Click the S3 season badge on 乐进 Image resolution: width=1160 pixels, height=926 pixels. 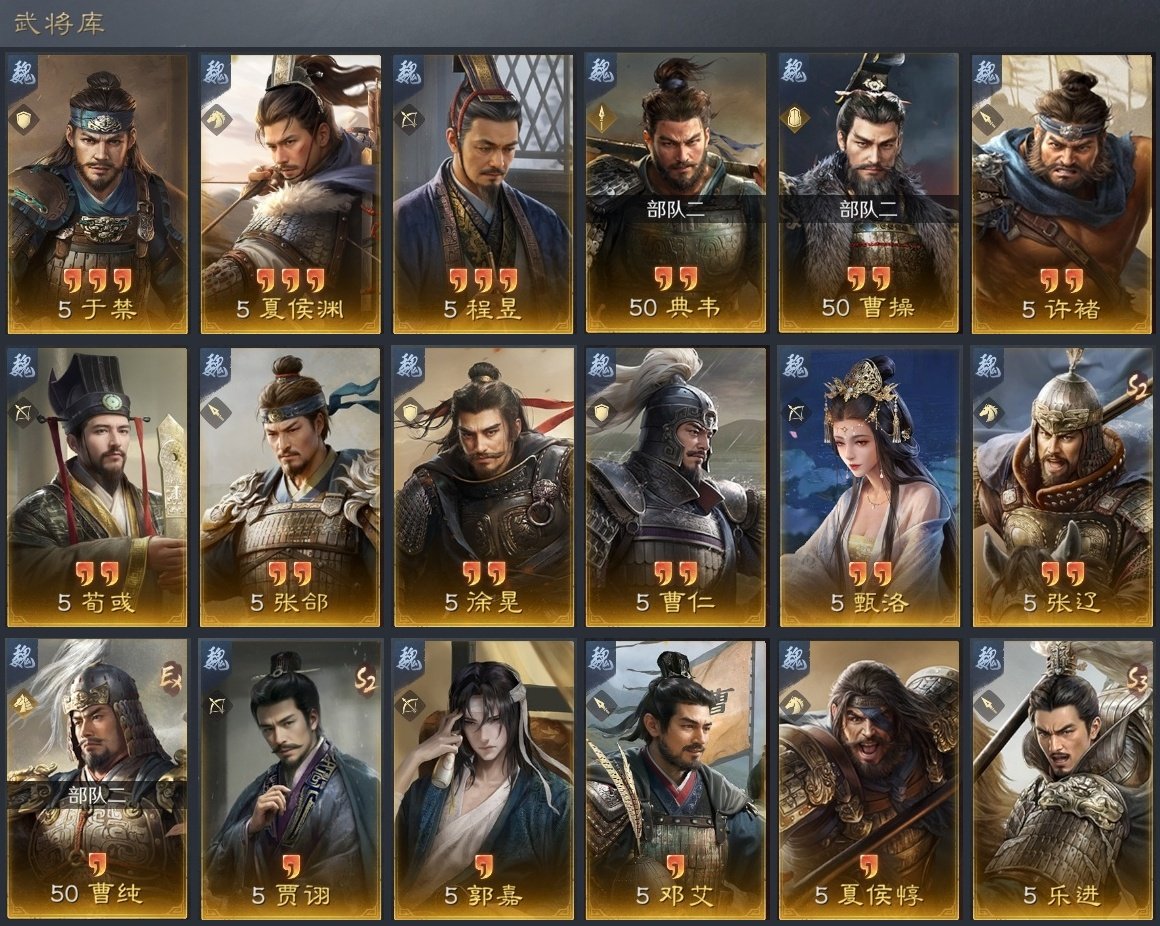click(1136, 679)
